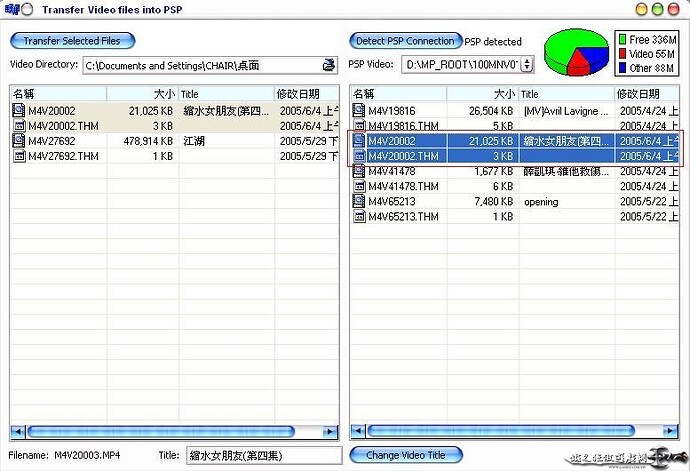The image size is (690, 471).
Task: Click the green Free space legend swatch
Action: (622, 40)
